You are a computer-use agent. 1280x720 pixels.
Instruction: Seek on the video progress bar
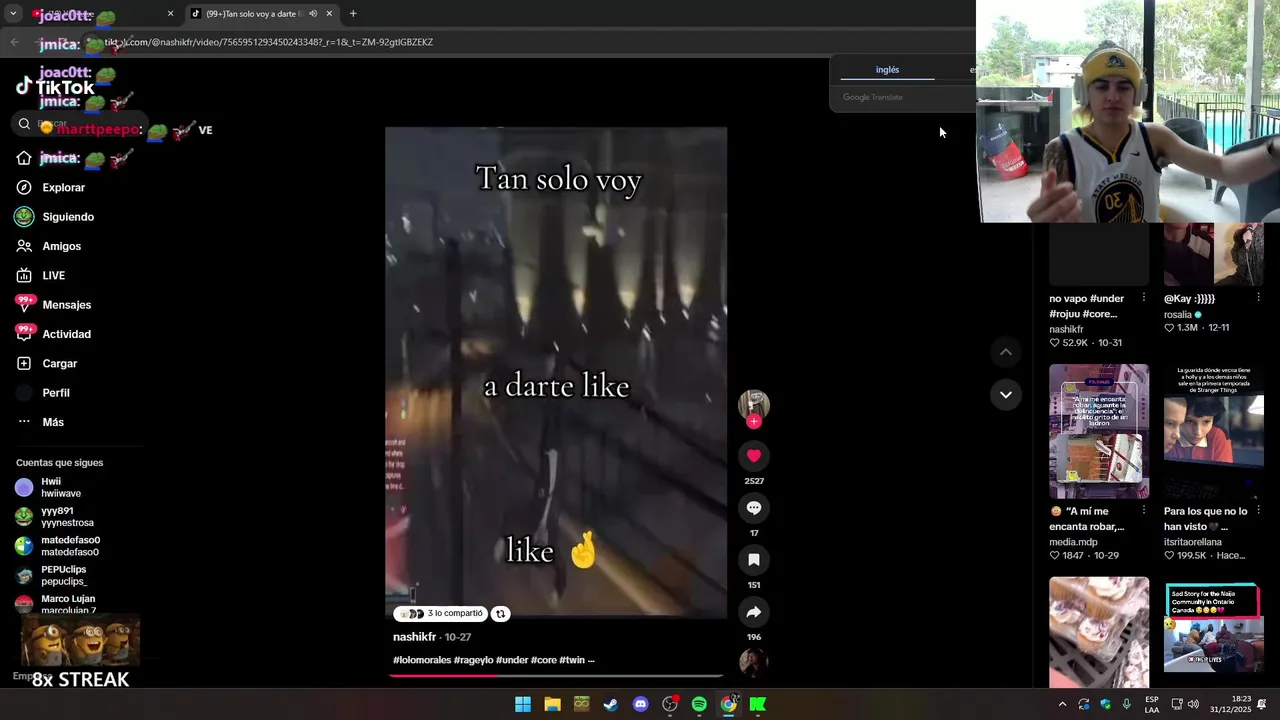tap(556, 676)
